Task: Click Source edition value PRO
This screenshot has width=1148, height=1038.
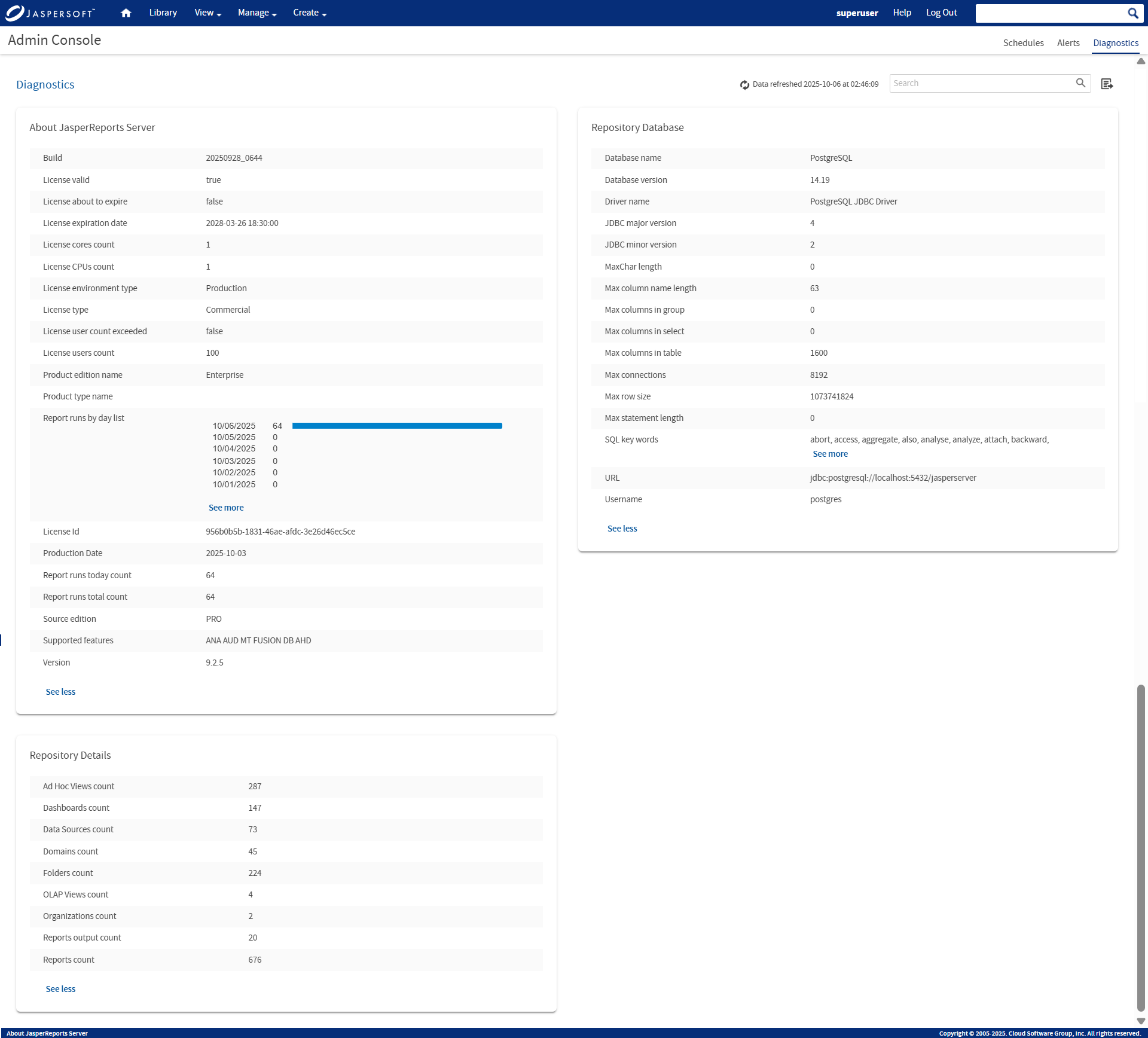Action: coord(213,619)
